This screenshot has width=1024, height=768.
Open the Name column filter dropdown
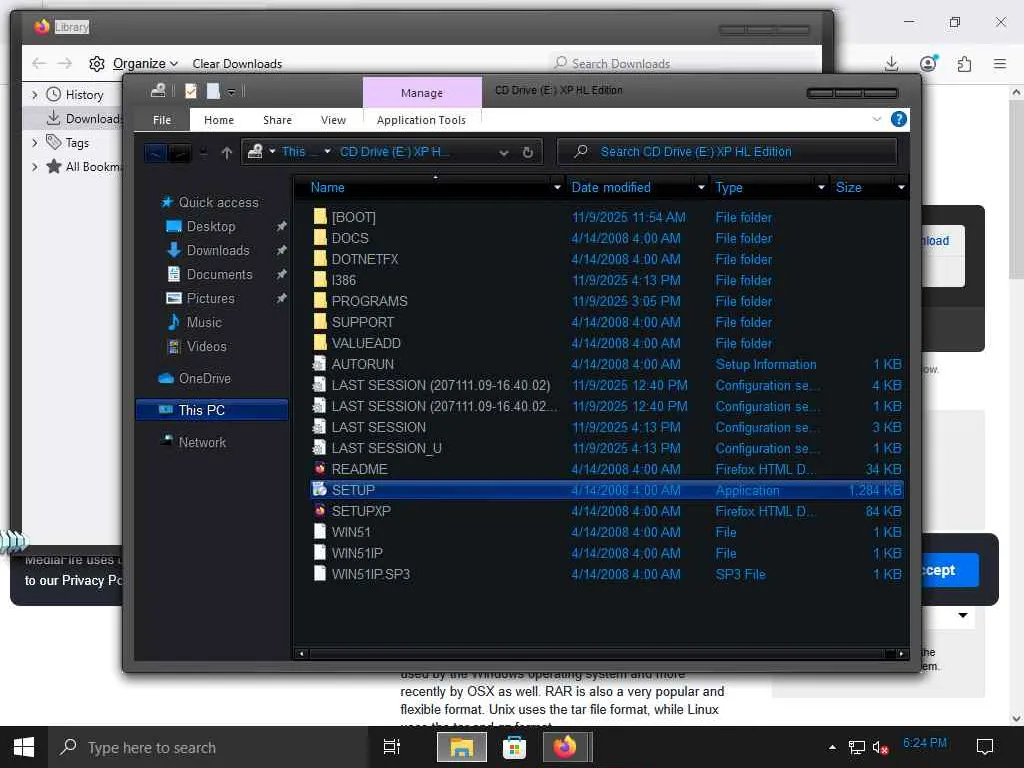click(557, 187)
